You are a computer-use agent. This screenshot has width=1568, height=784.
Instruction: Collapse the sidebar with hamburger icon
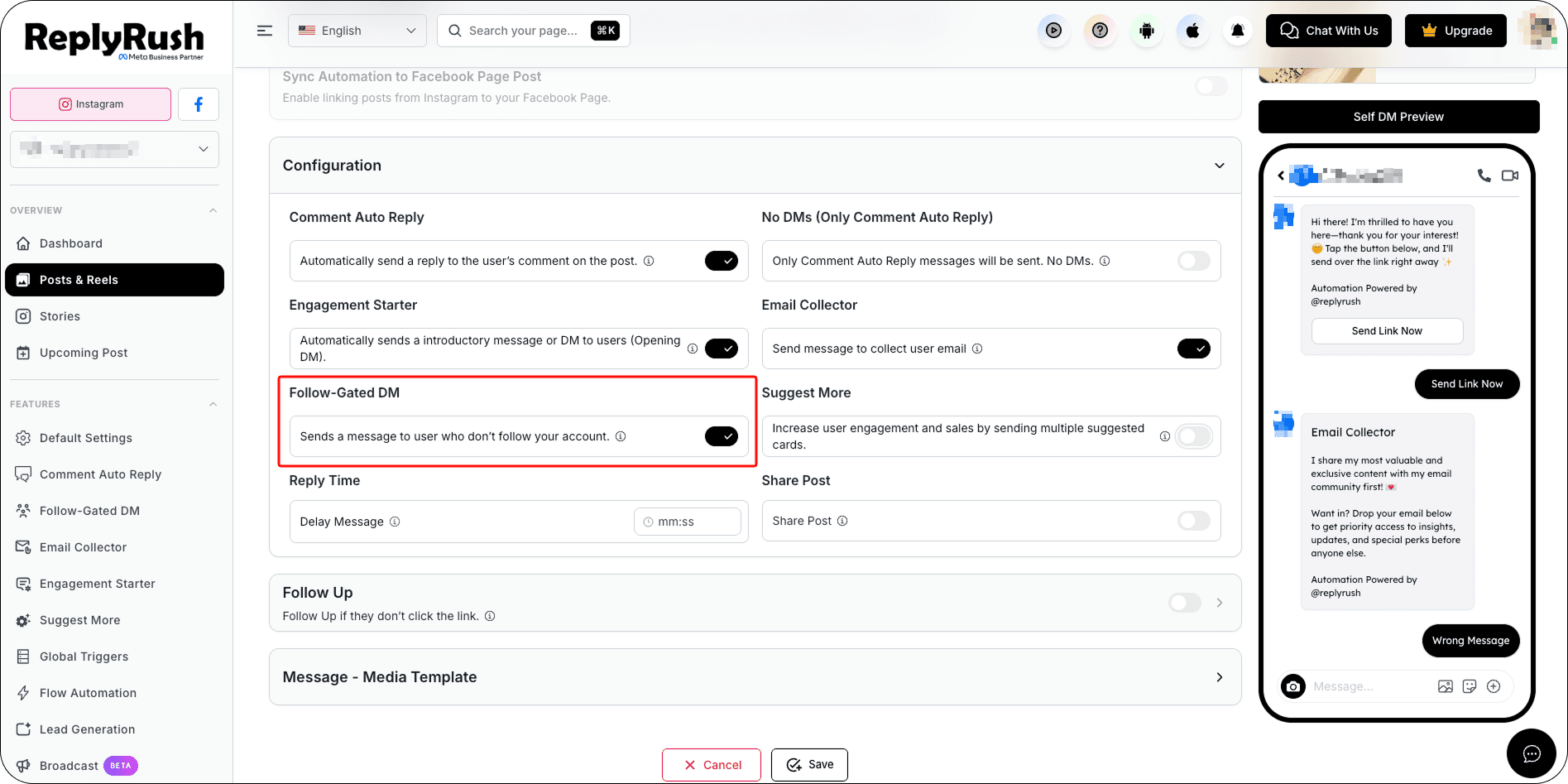[x=265, y=31]
